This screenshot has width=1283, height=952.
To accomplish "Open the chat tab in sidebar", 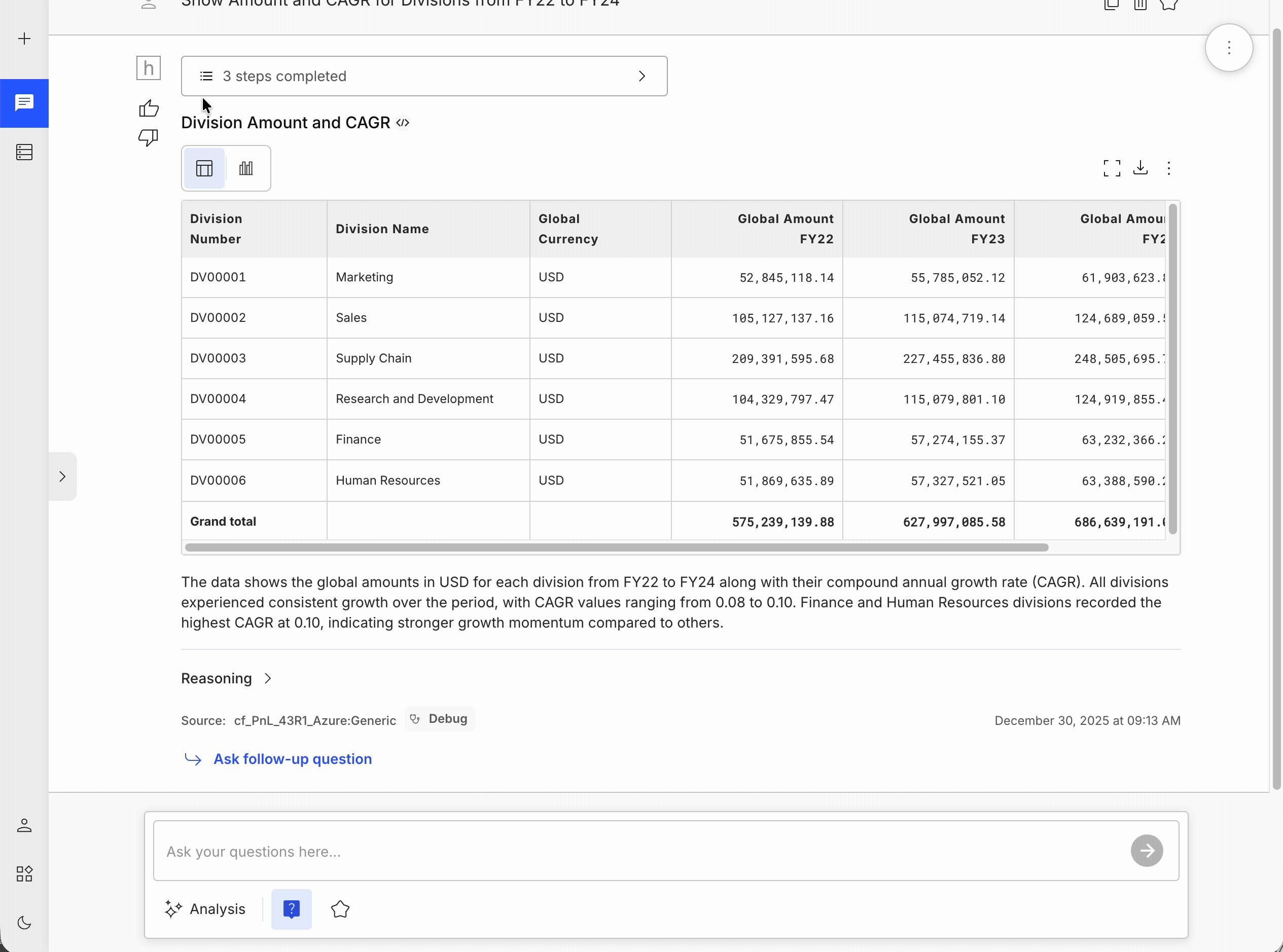I will coord(24,103).
